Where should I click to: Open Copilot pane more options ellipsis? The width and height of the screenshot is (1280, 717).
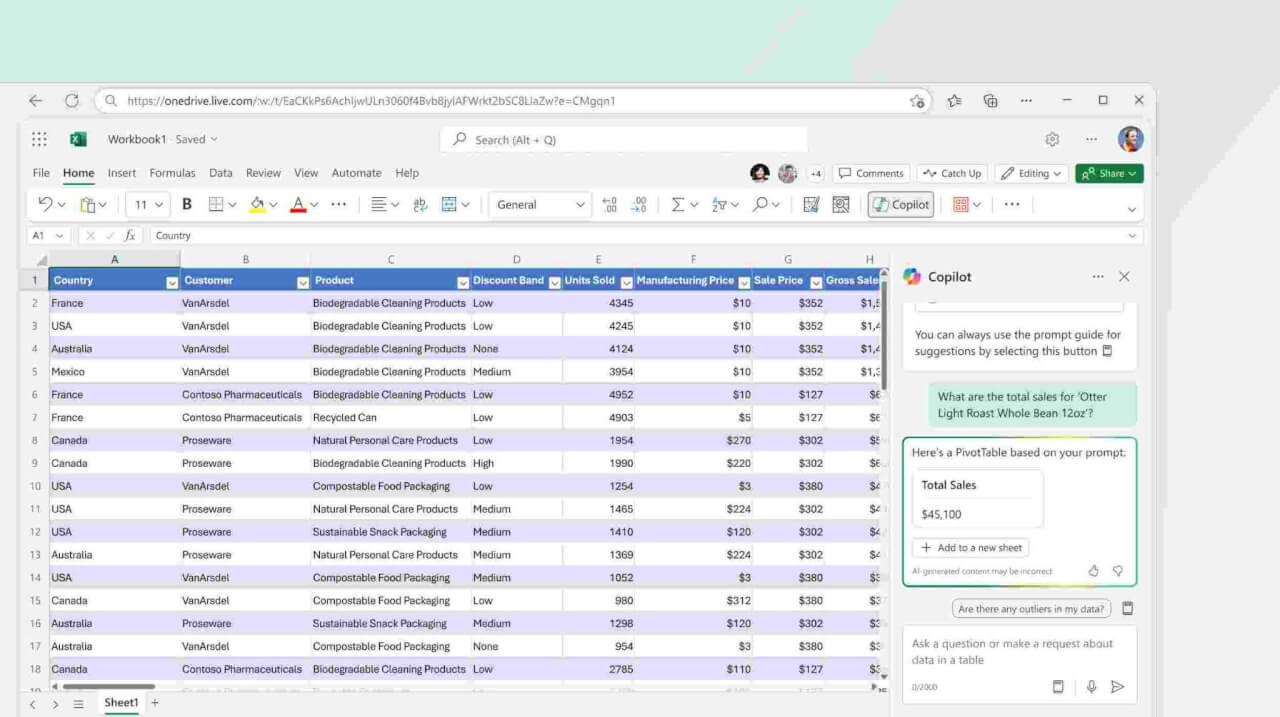(x=1098, y=277)
